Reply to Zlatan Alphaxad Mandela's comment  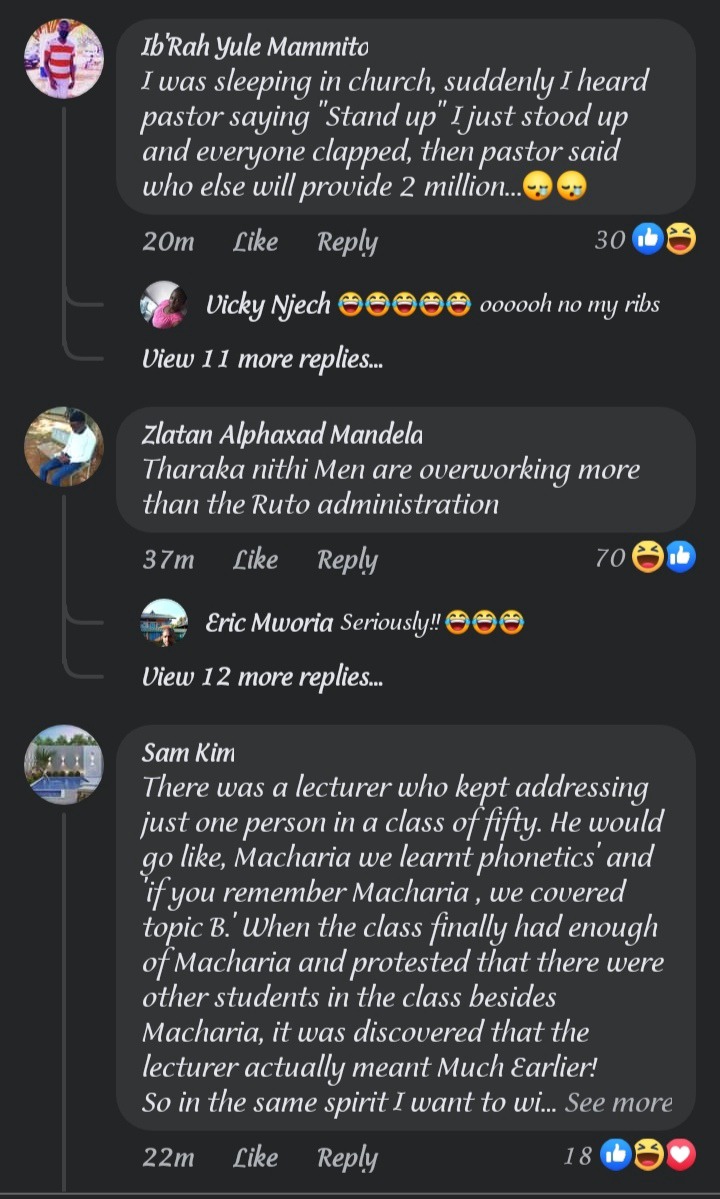348,561
